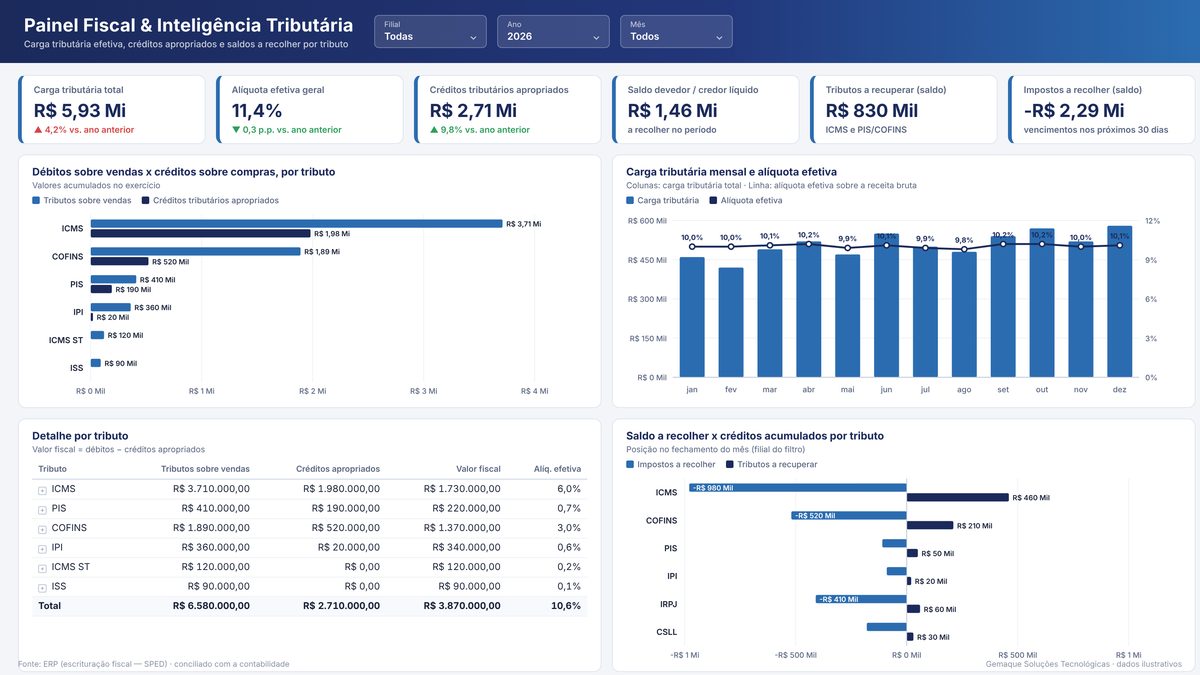Click ICMS credits bar R$ 1,98 Mi
Image resolution: width=1200 pixels, height=675 pixels.
click(x=200, y=233)
